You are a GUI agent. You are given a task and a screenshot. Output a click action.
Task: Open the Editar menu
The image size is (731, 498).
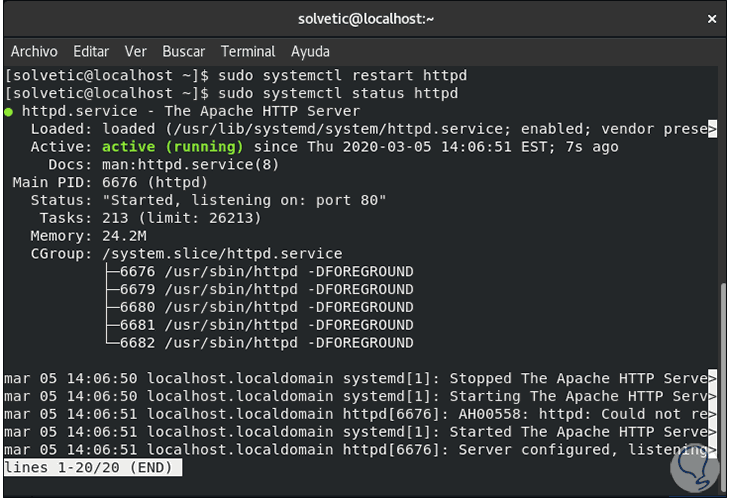tap(91, 51)
